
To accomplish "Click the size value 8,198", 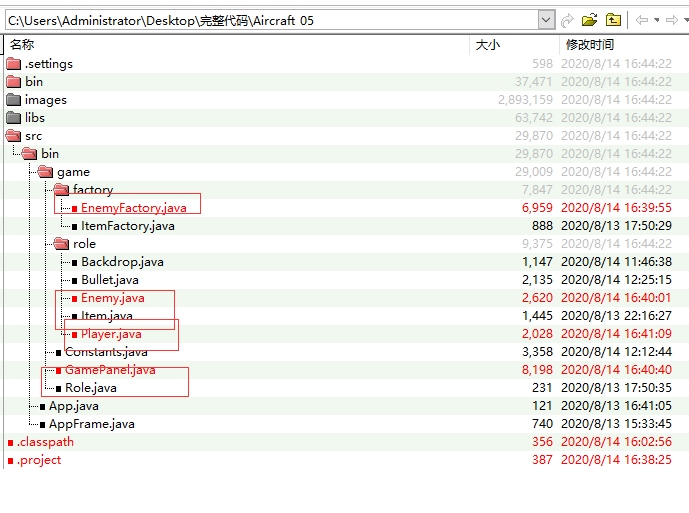I will point(537,370).
